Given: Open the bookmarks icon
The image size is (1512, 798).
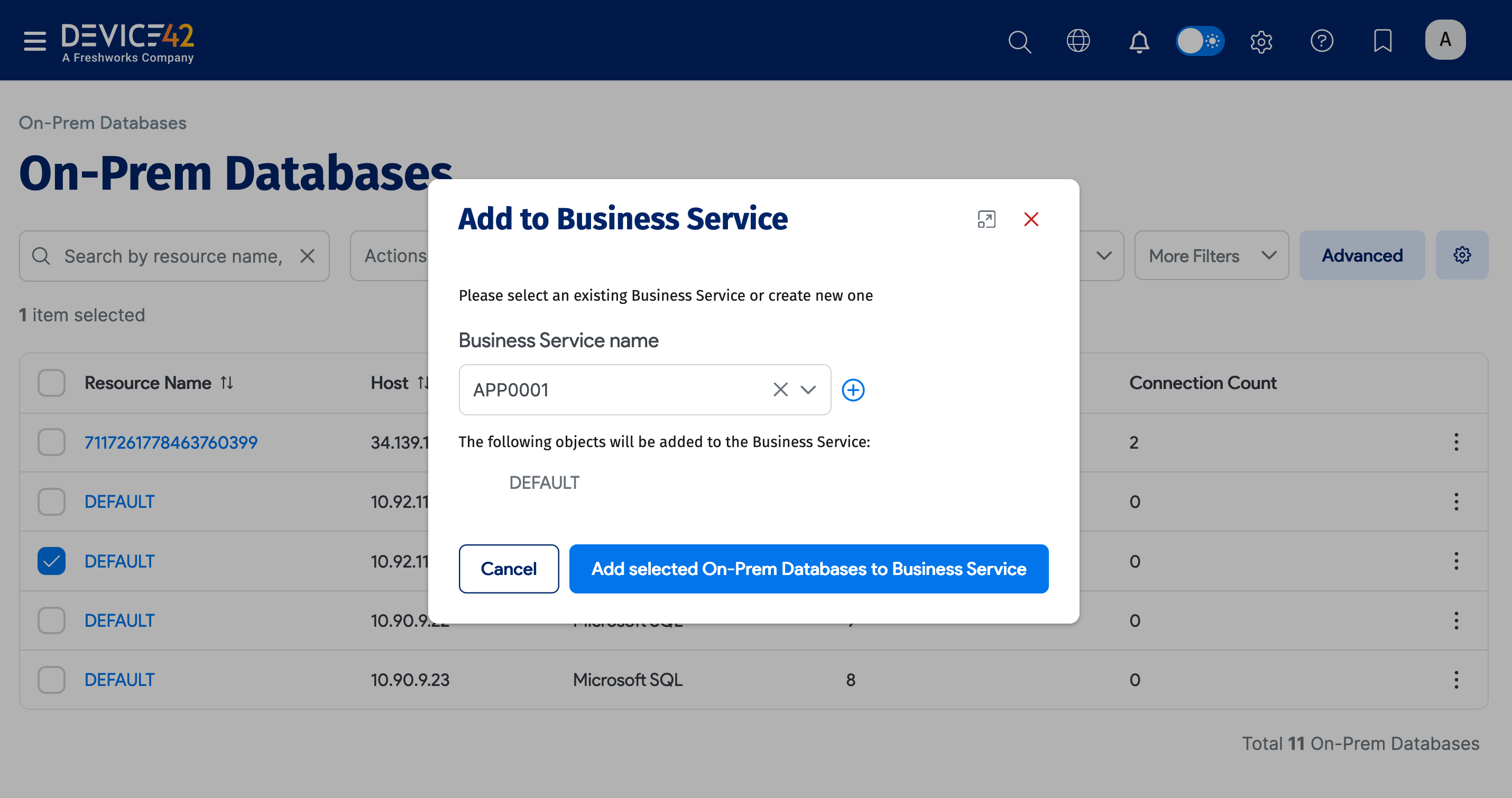Looking at the screenshot, I should tap(1383, 42).
